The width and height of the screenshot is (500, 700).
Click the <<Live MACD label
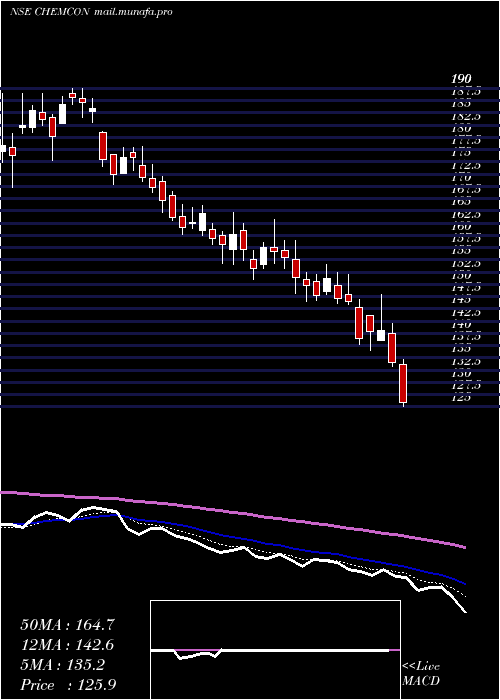[421, 674]
